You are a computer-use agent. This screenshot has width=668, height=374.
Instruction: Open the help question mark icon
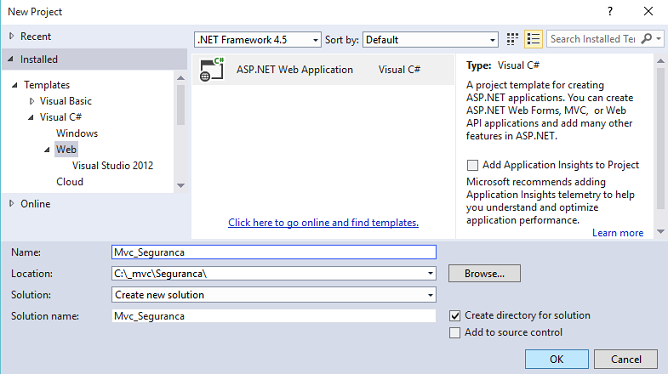pos(610,11)
